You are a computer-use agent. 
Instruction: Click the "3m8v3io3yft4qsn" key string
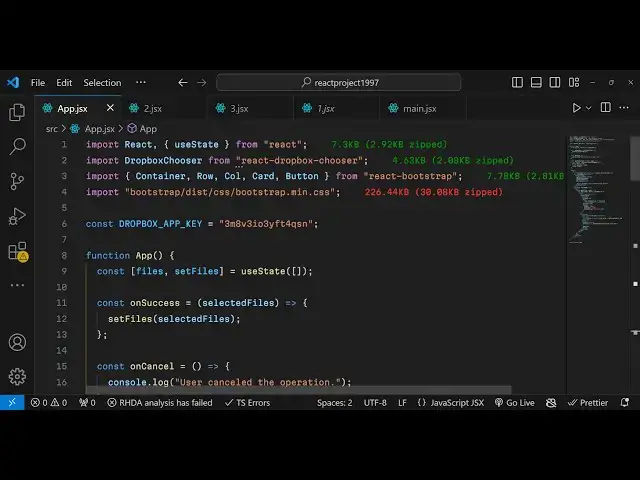[x=266, y=224]
